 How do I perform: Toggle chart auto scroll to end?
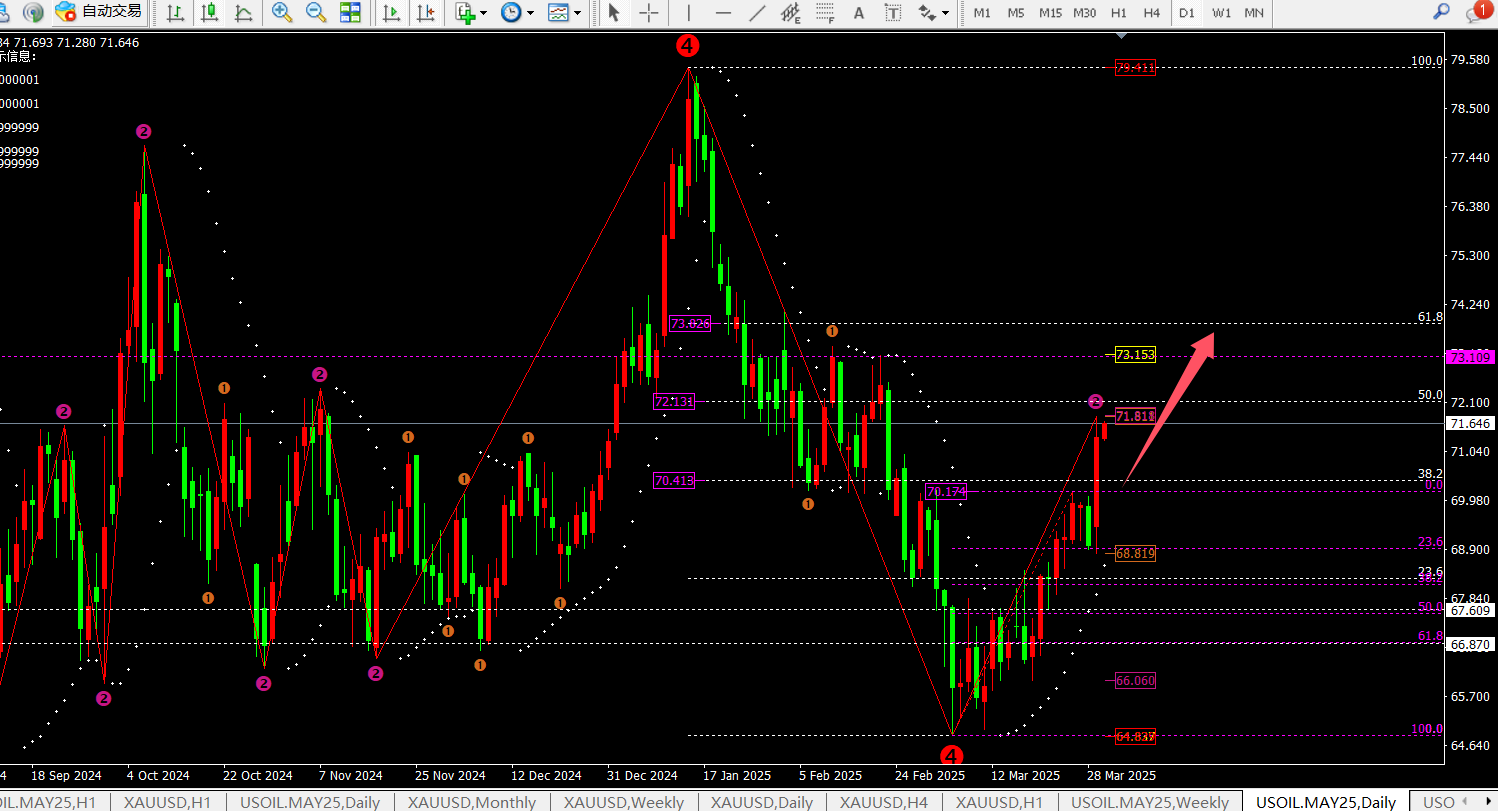(x=392, y=13)
